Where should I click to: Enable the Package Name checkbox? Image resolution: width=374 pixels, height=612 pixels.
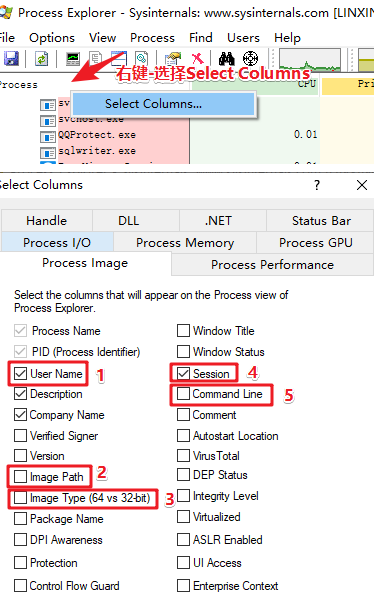(x=20, y=519)
